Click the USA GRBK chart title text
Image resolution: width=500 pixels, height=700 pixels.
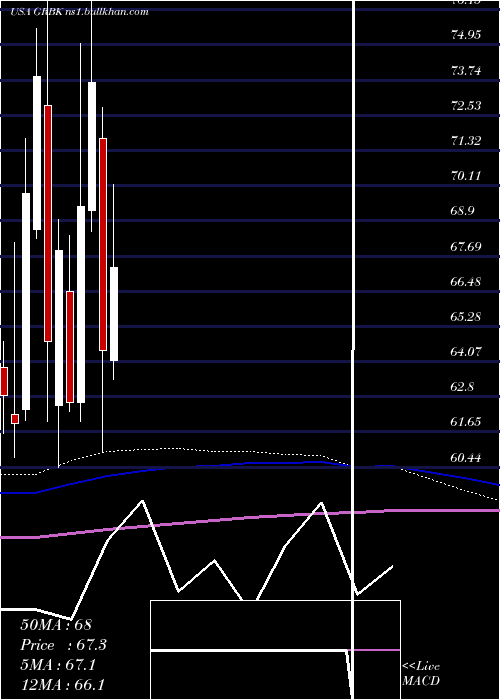pyautogui.click(x=79, y=12)
